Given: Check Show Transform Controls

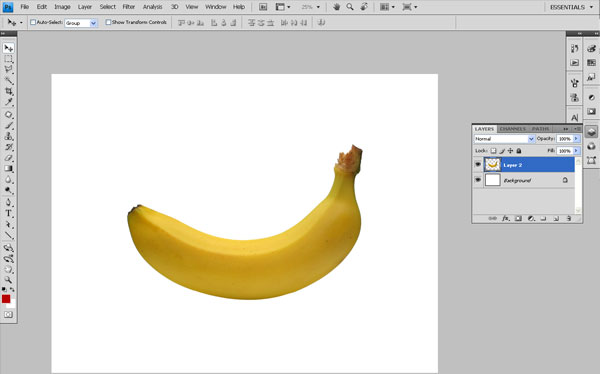Looking at the screenshot, I should click(x=108, y=23).
